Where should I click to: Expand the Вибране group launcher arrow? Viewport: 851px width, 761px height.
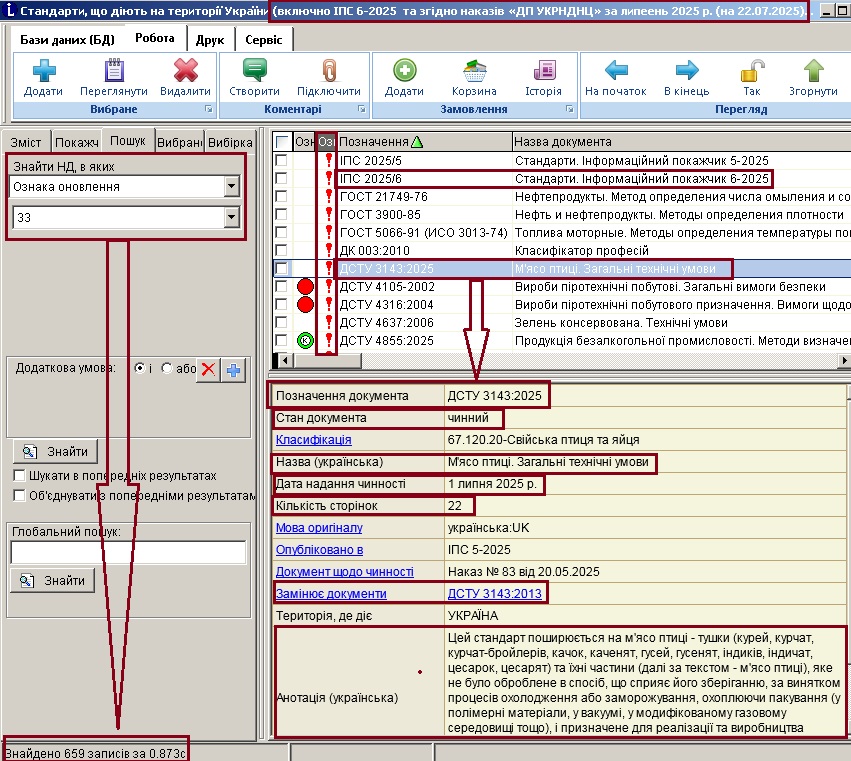click(209, 109)
